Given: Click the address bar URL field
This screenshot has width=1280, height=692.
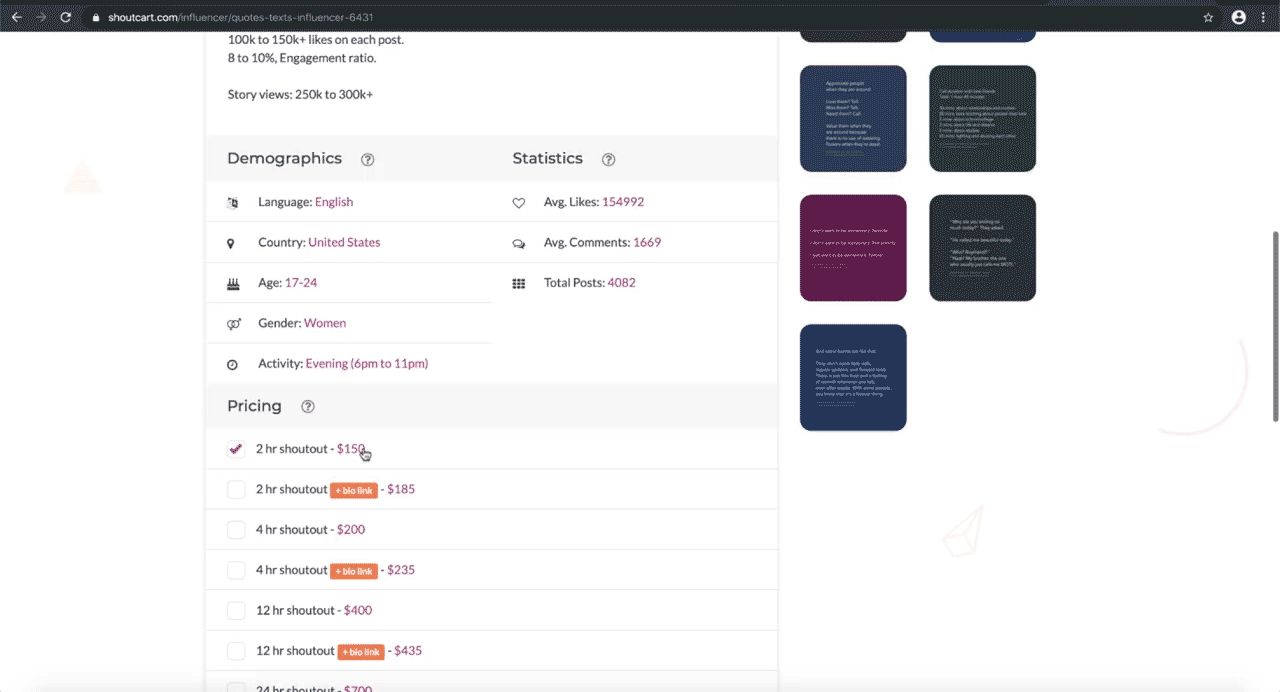Looking at the screenshot, I should tap(600, 17).
